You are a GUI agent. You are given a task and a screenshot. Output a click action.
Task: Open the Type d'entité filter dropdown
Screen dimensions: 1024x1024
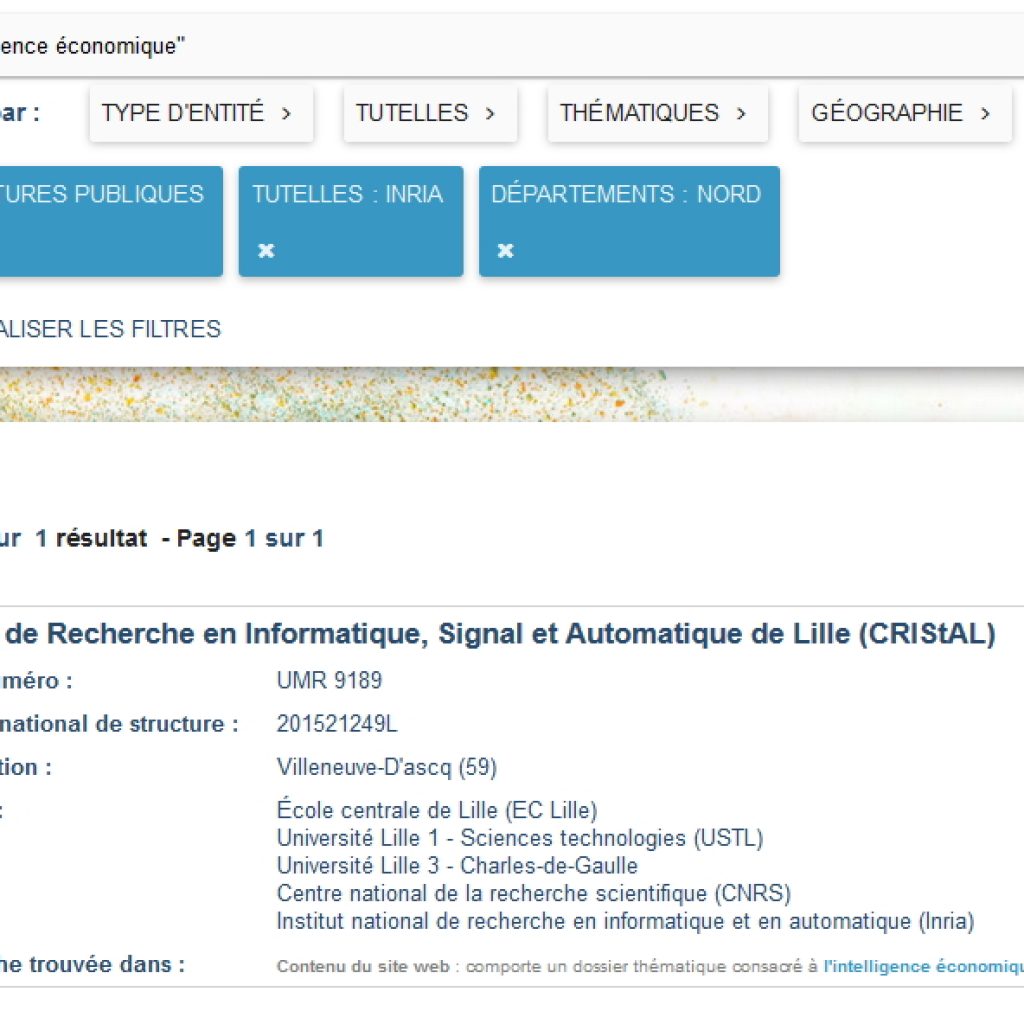point(201,113)
